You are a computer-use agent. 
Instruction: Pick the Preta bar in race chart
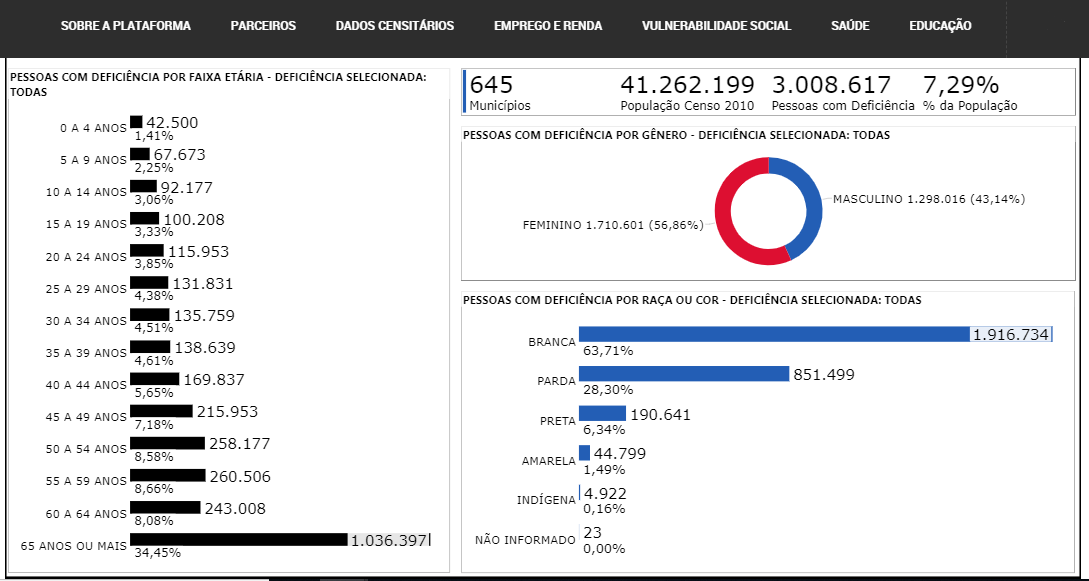602,414
